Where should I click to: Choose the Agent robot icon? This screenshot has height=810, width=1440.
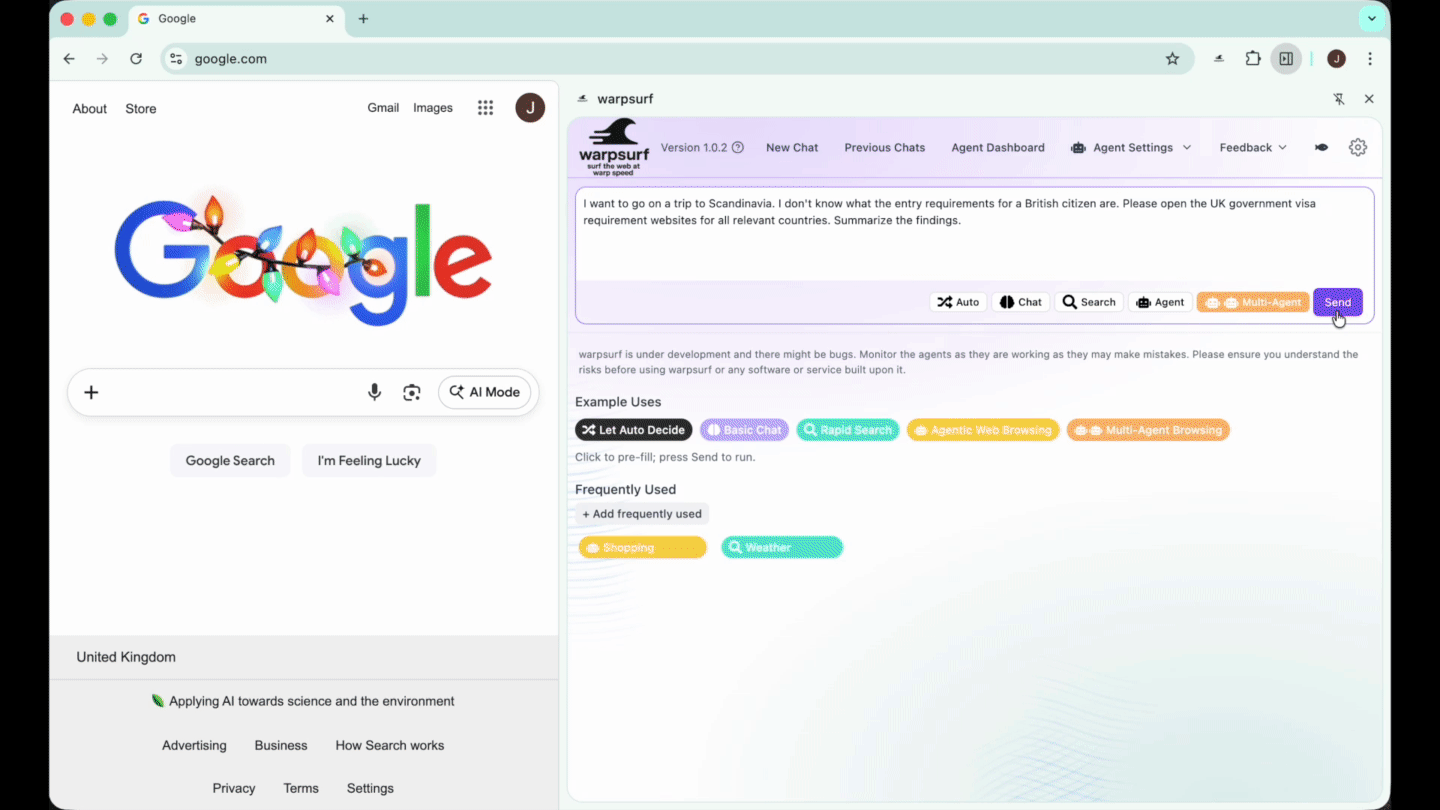coord(1141,301)
